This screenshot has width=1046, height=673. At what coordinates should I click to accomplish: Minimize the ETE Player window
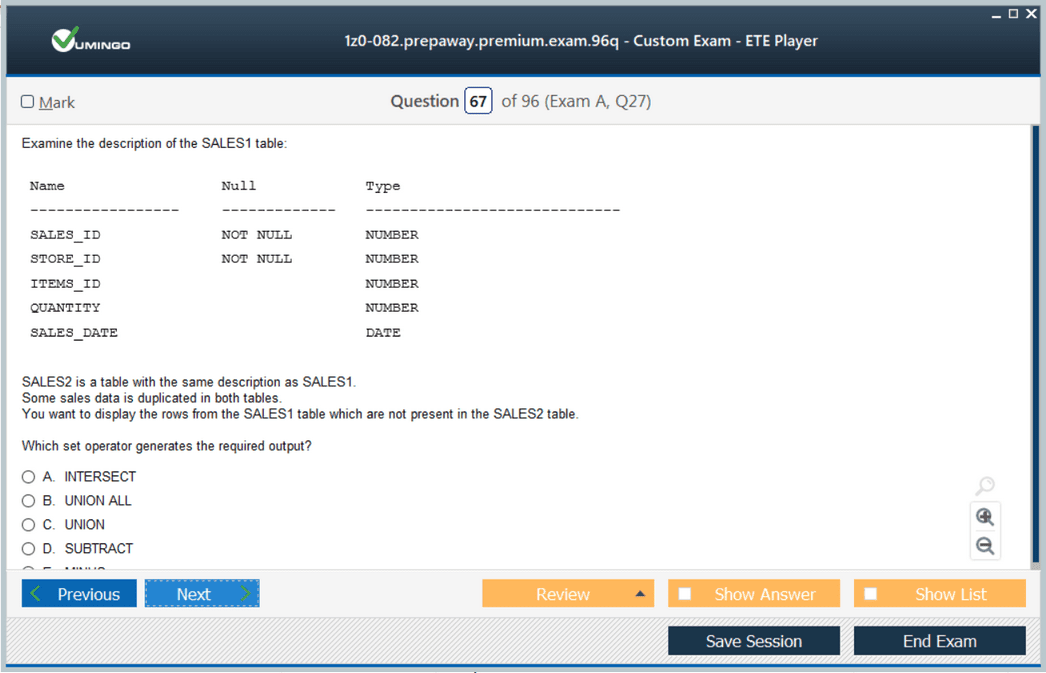996,14
